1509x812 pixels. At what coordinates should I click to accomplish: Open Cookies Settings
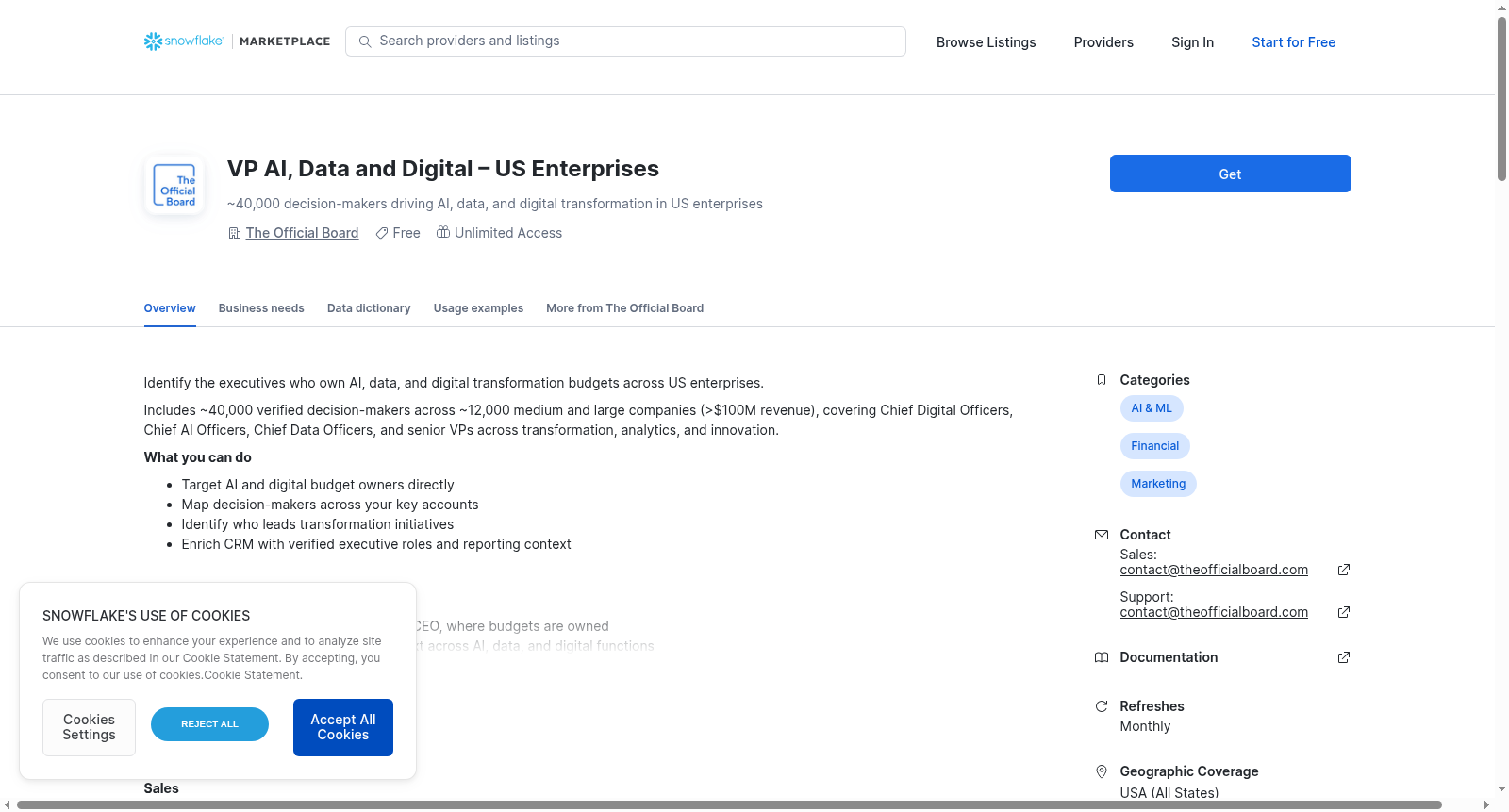tap(89, 727)
